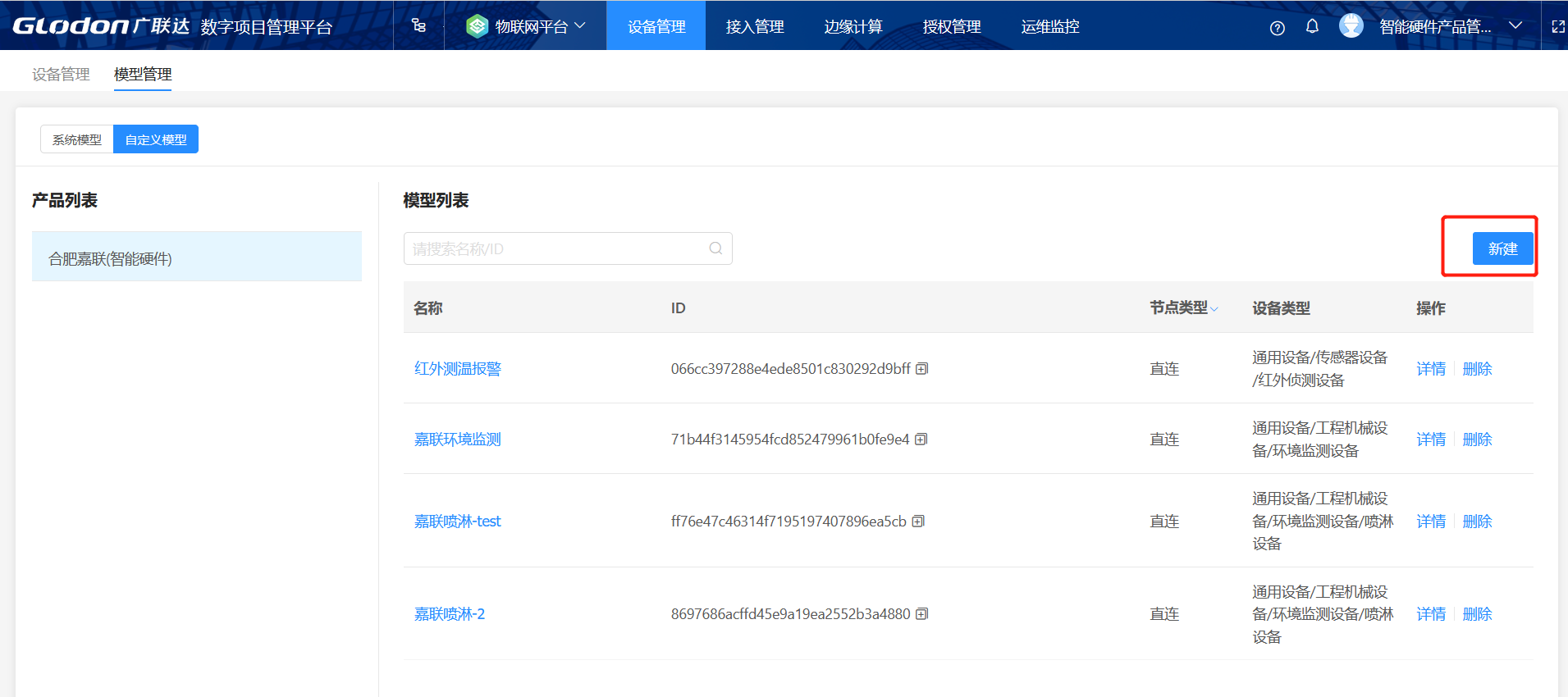Expand the user account dropdown arrow
Screen dimensions: 1568x697
(1515, 26)
